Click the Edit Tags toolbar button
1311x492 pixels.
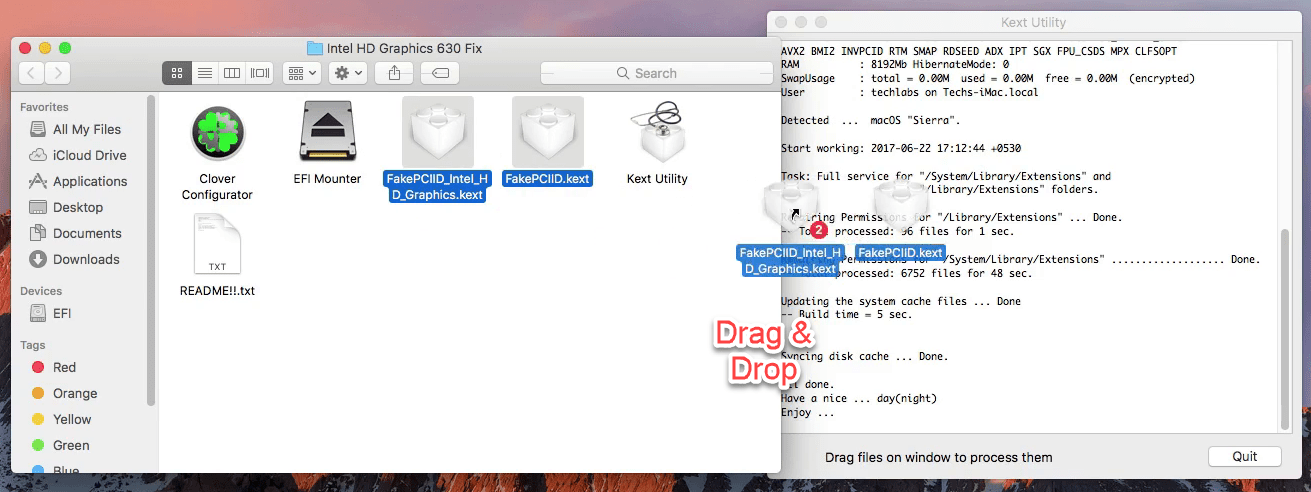[x=440, y=73]
